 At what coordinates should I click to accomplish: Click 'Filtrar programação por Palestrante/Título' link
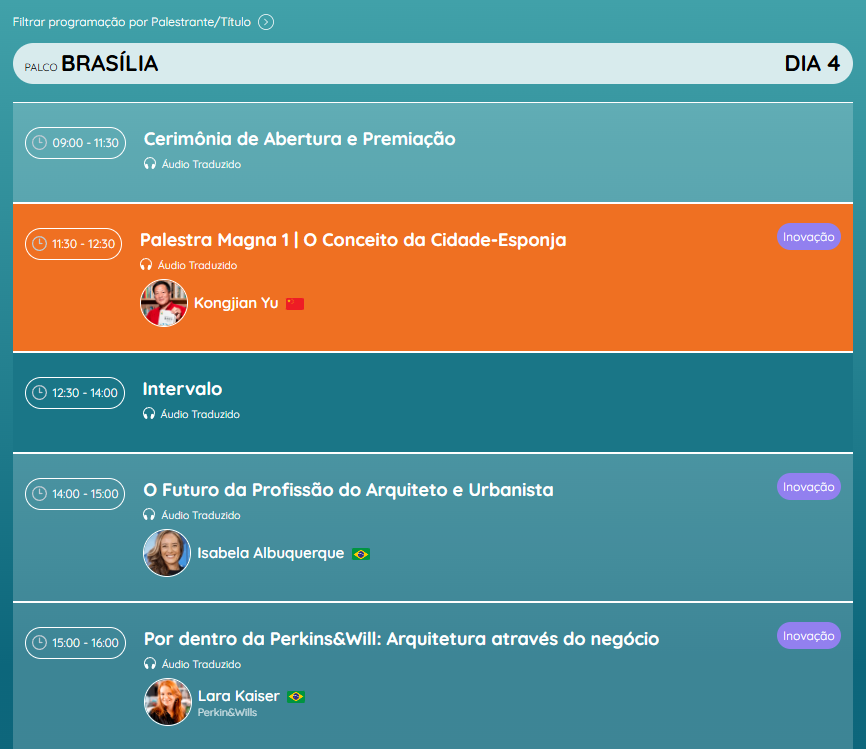pyautogui.click(x=131, y=22)
